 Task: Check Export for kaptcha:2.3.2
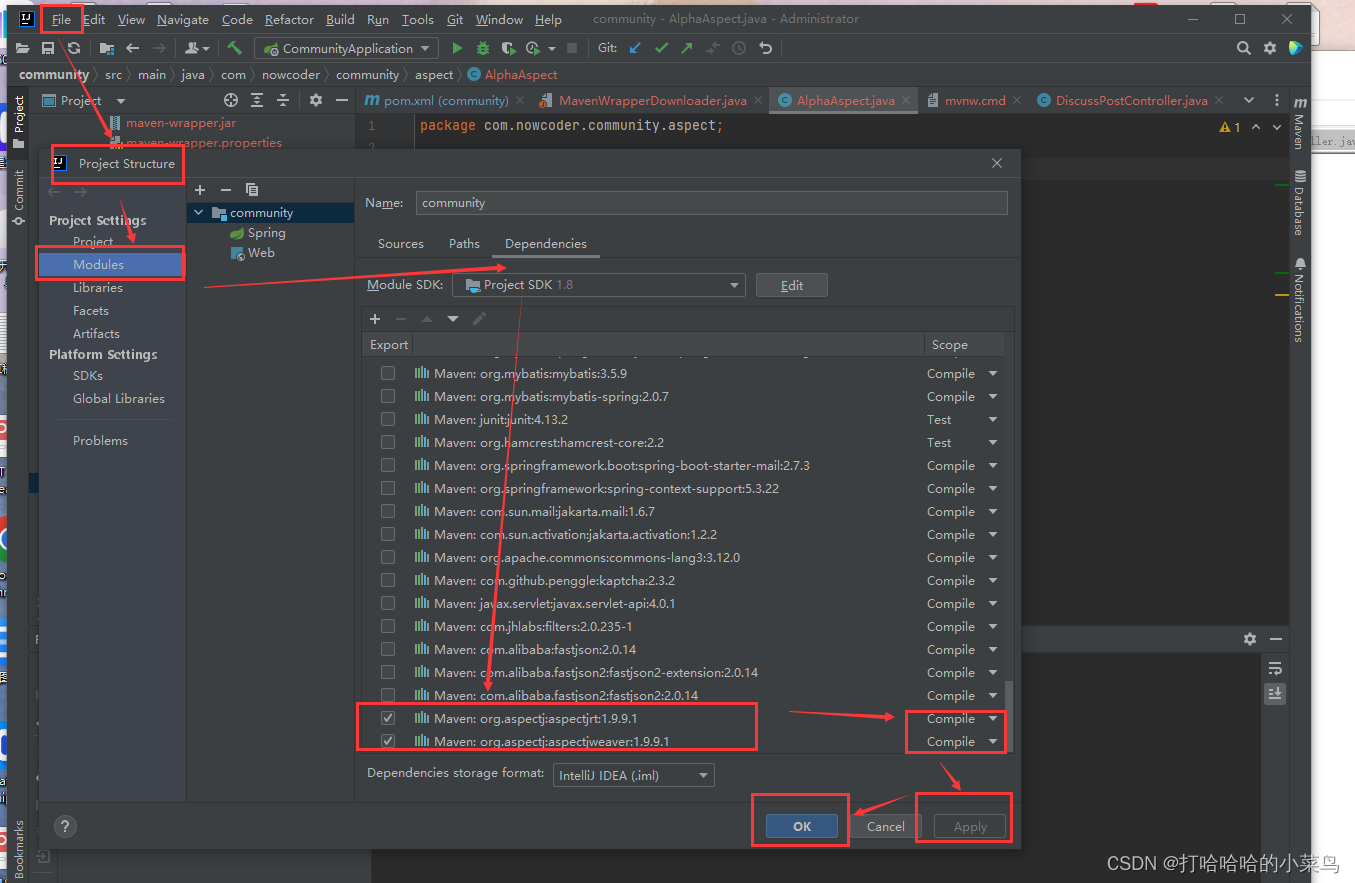388,580
